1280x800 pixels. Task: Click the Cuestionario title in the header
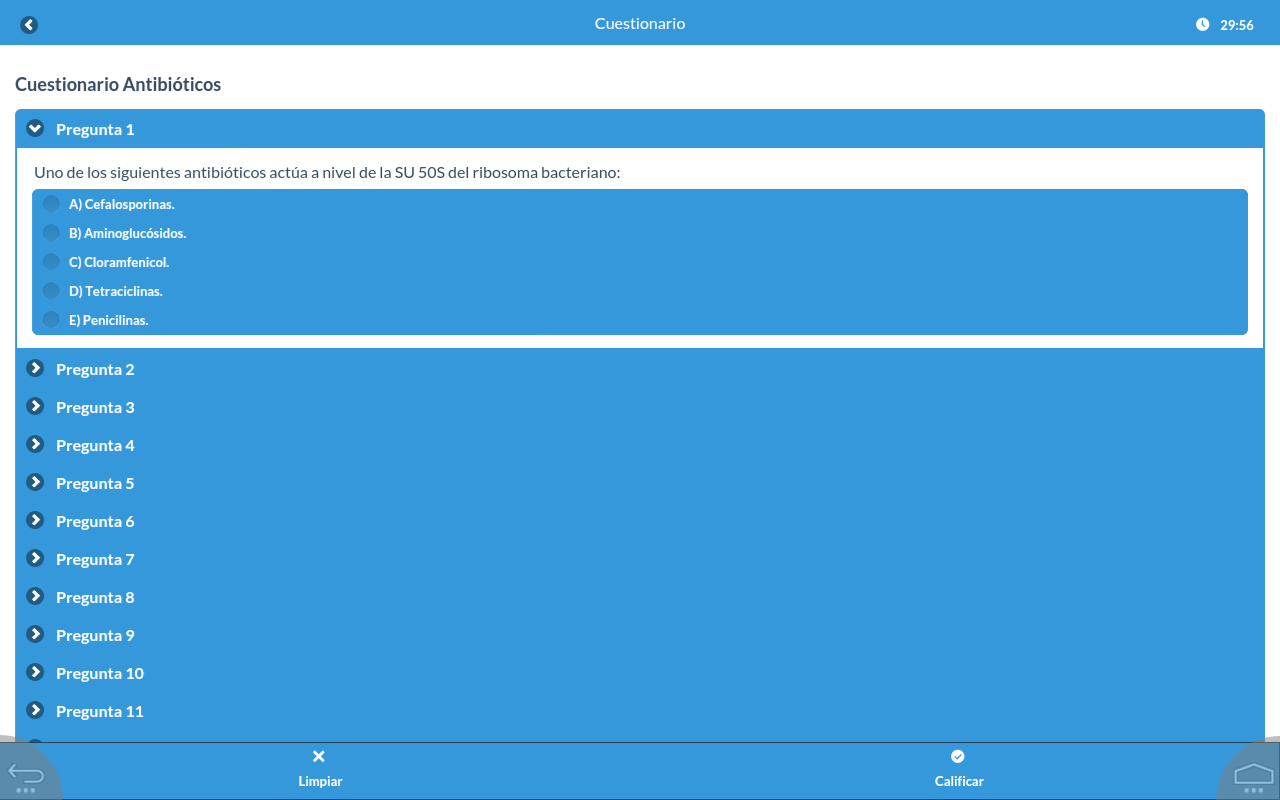(640, 24)
